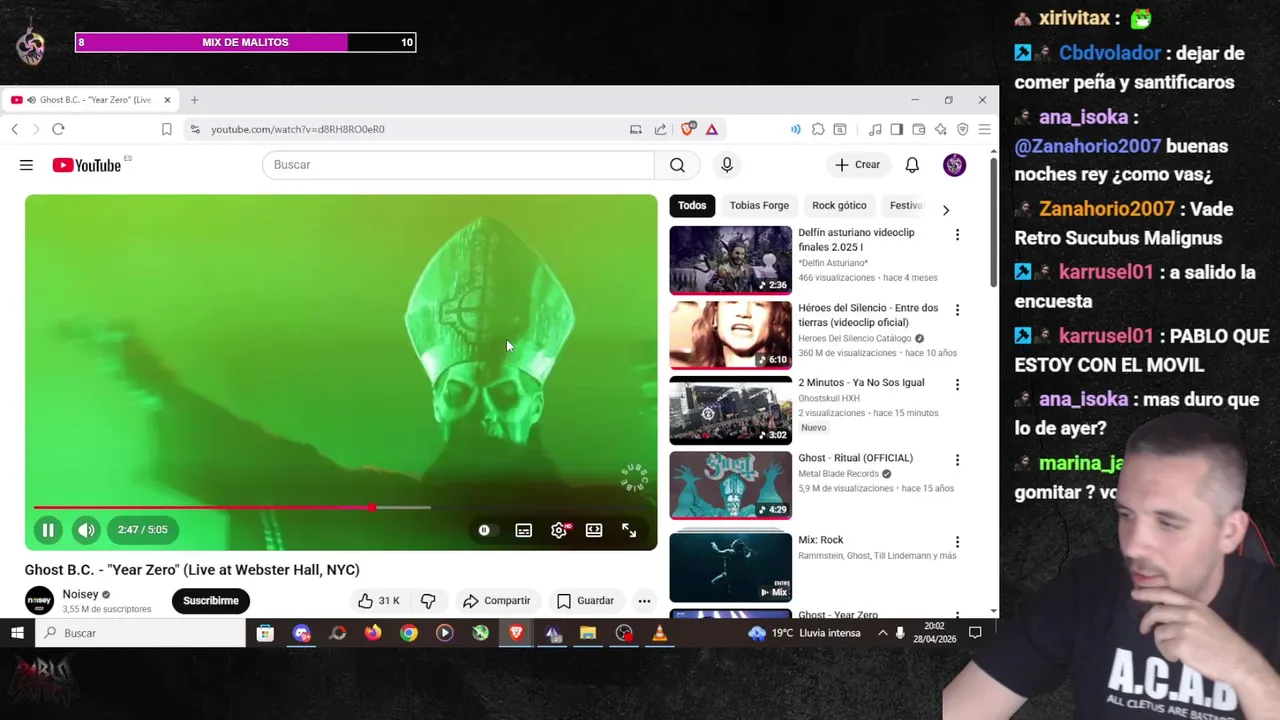
Task: Open options menu for Delfín asturiano video
Action: 957,235
